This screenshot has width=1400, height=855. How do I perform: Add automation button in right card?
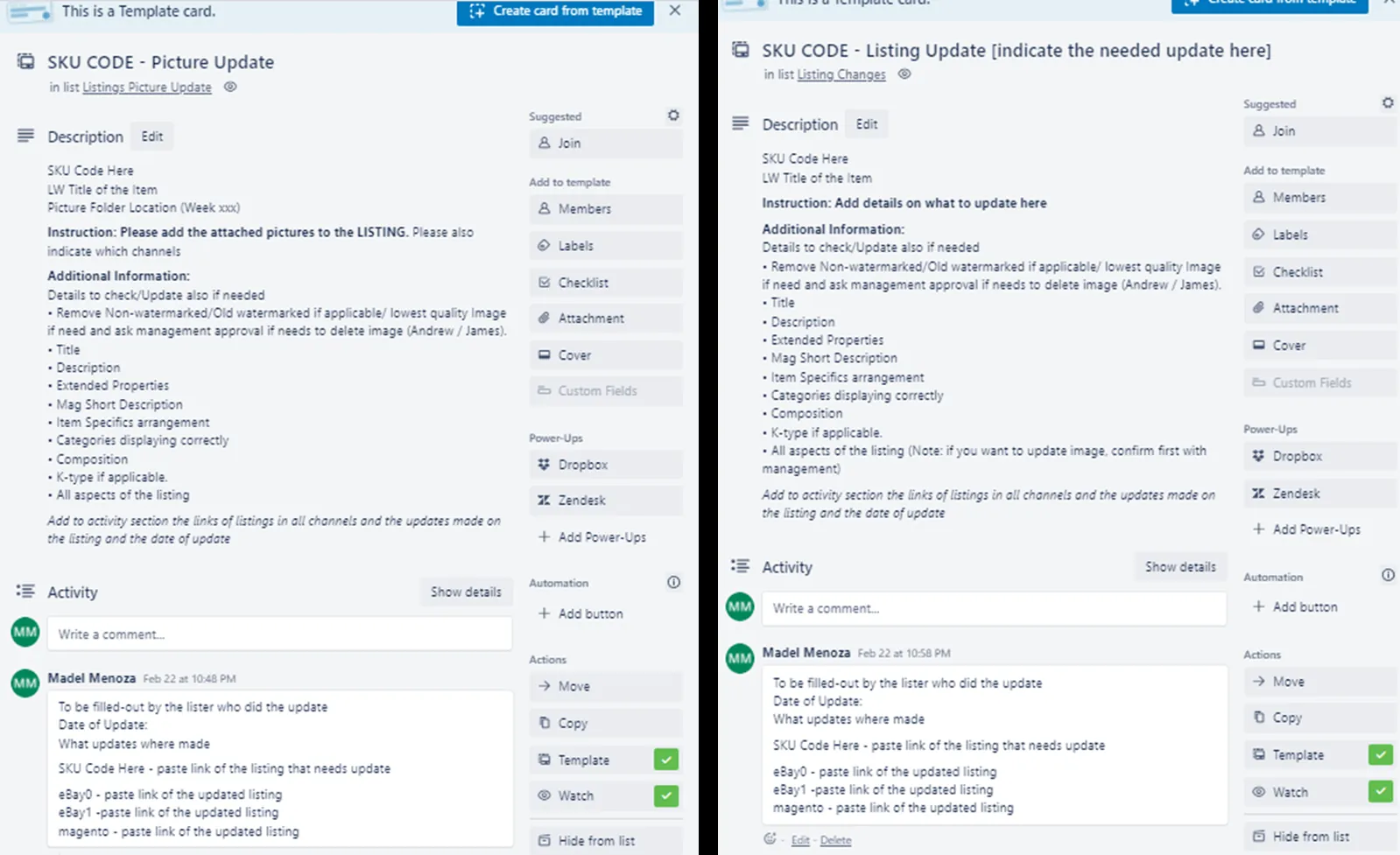(x=1320, y=606)
